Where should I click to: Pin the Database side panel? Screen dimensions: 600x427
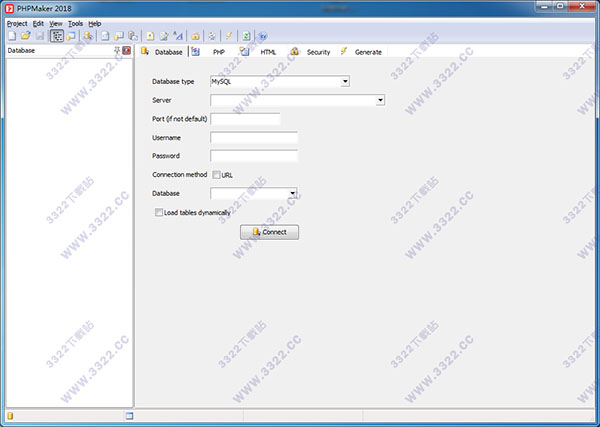tap(117, 50)
